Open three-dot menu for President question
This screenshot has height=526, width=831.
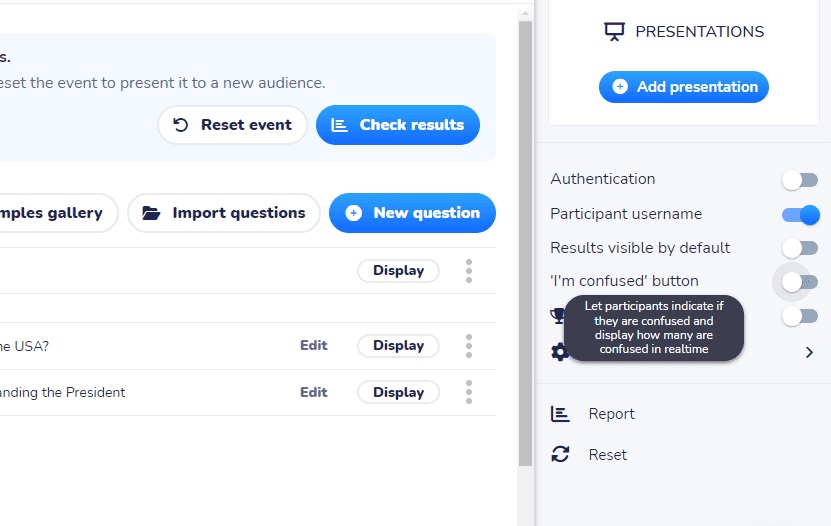click(x=468, y=393)
